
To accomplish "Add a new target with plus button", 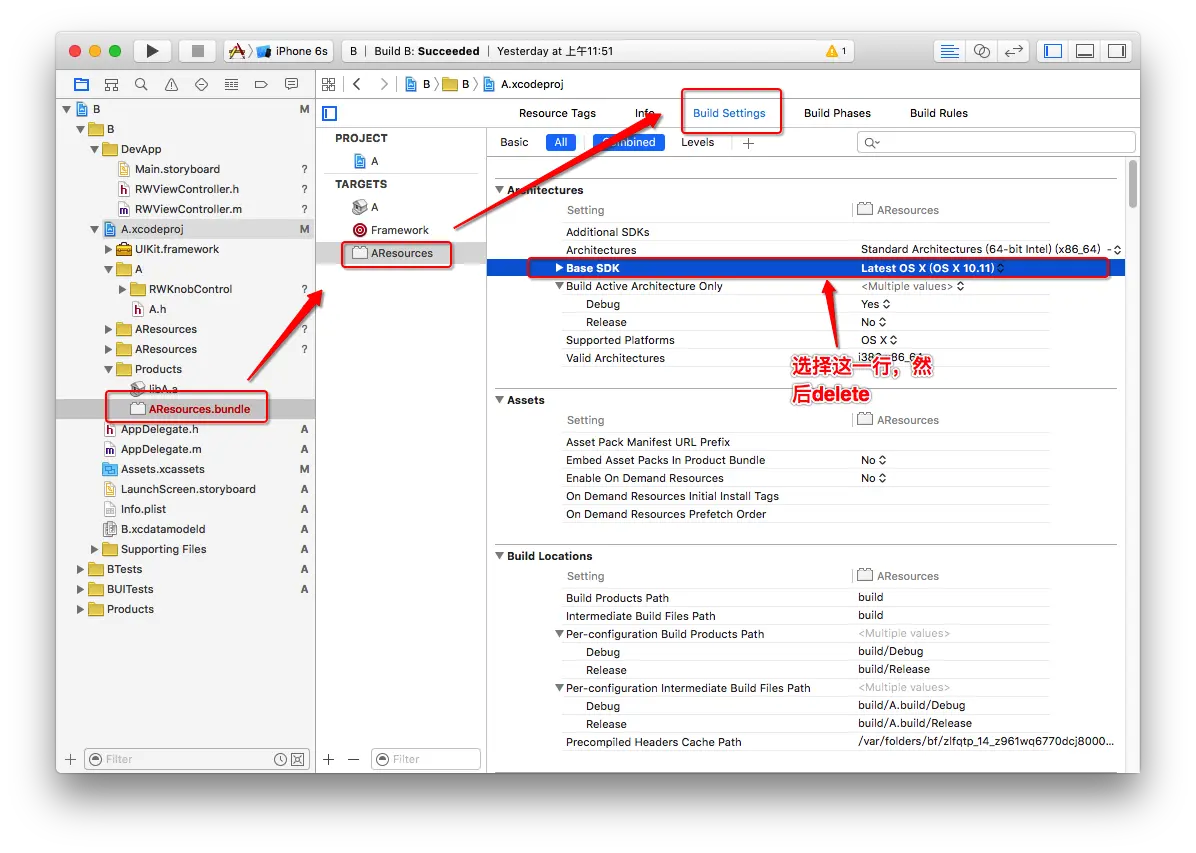I will (329, 759).
